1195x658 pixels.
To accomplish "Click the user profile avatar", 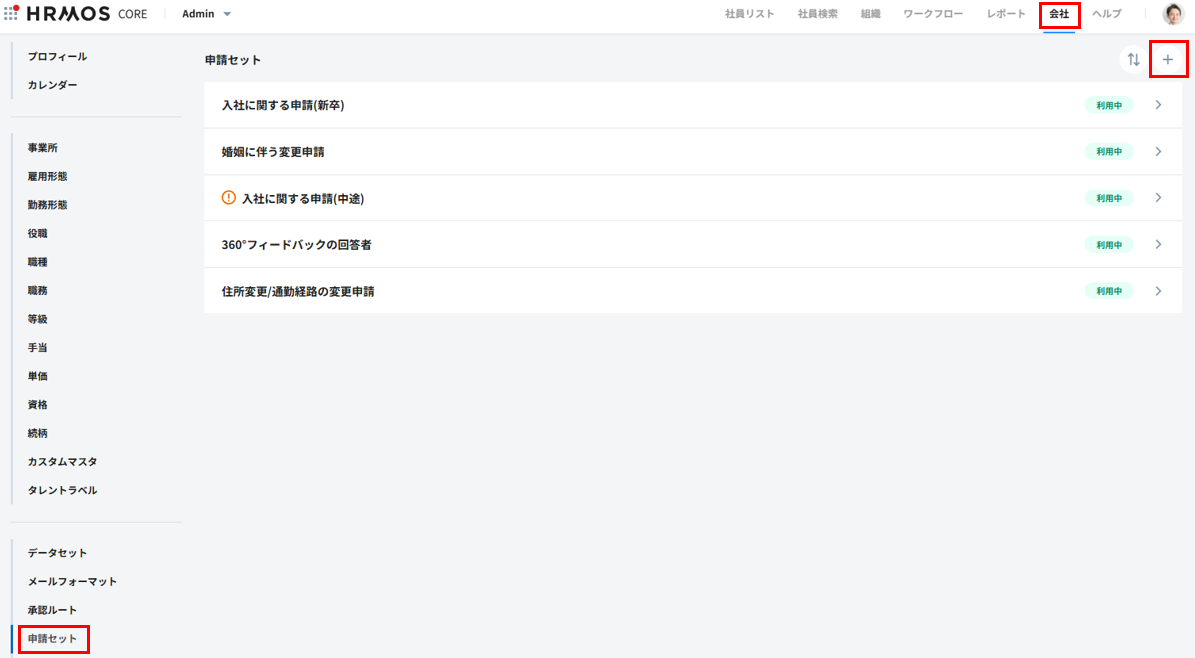I will [x=1173, y=14].
